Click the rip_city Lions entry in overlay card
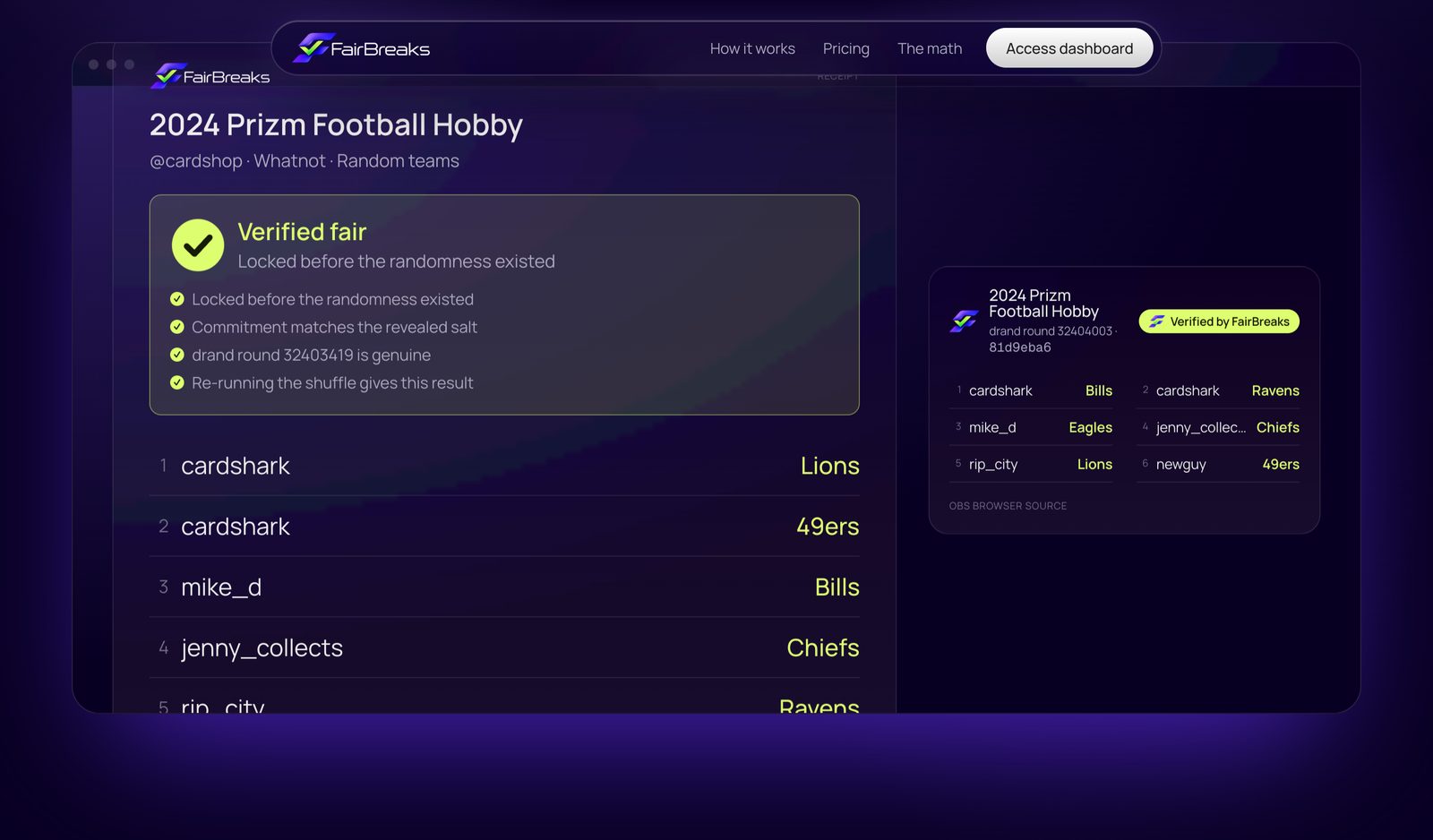This screenshot has height=840, width=1433. tap(1031, 464)
